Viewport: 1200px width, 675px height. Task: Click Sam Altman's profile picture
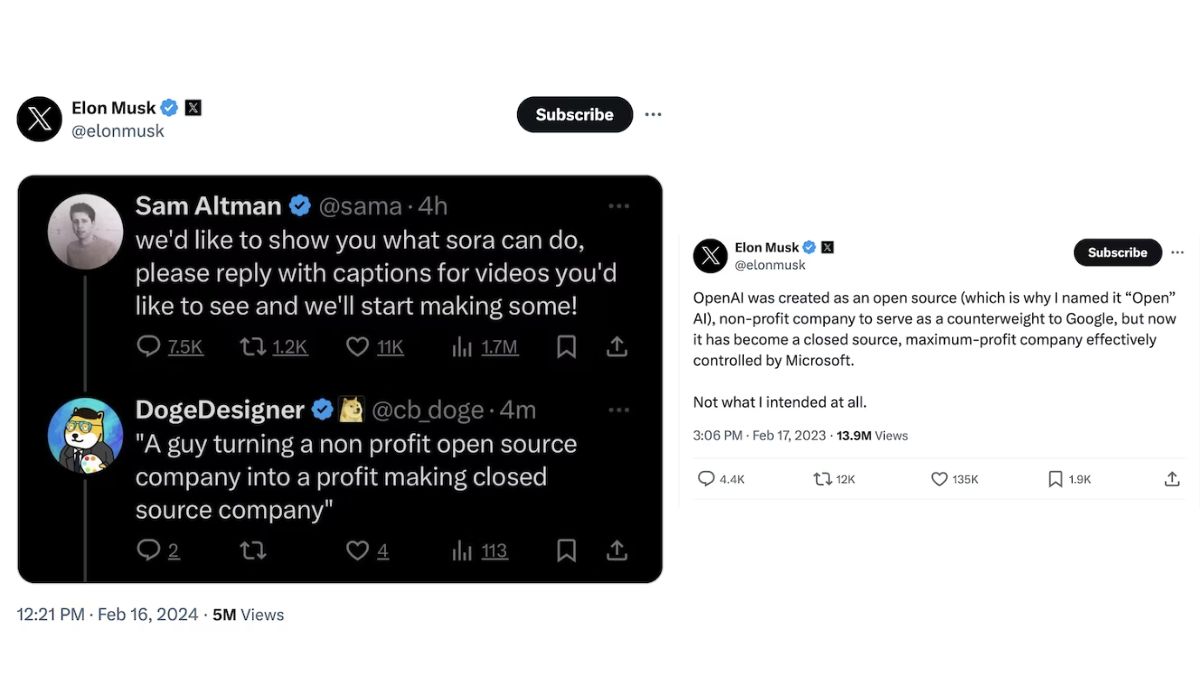point(85,231)
